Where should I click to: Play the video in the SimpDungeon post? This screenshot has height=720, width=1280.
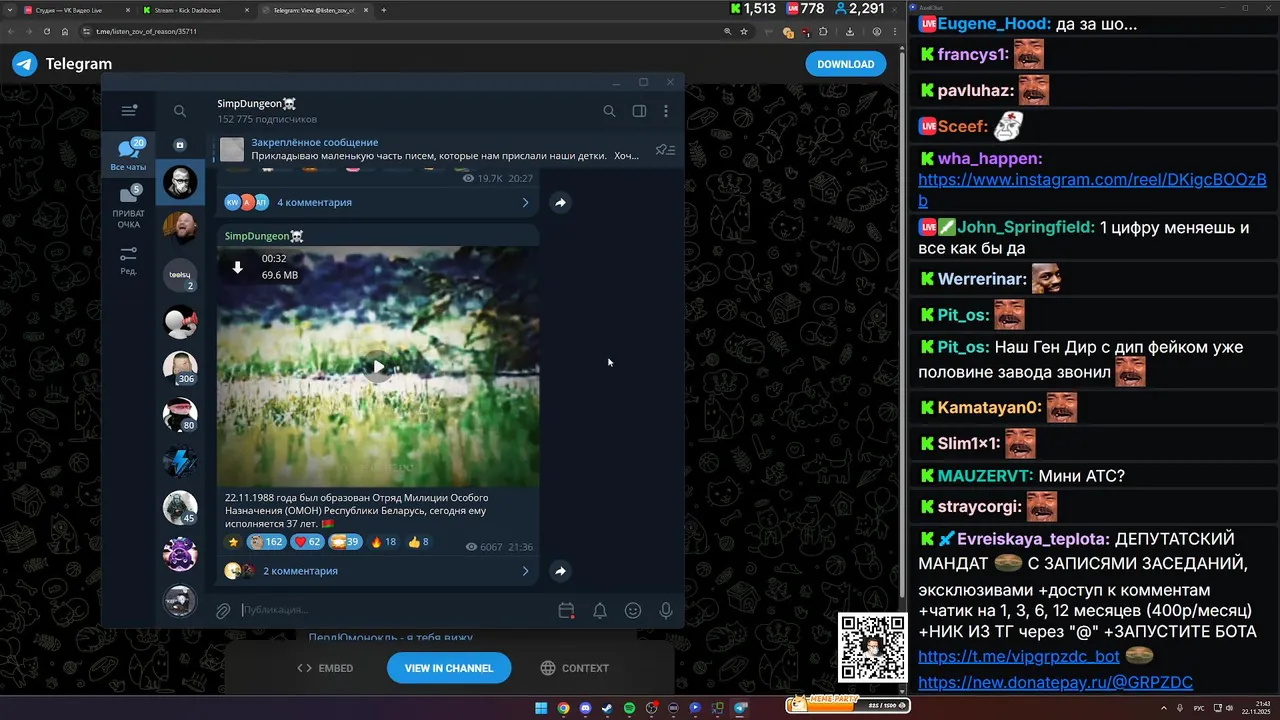(378, 367)
